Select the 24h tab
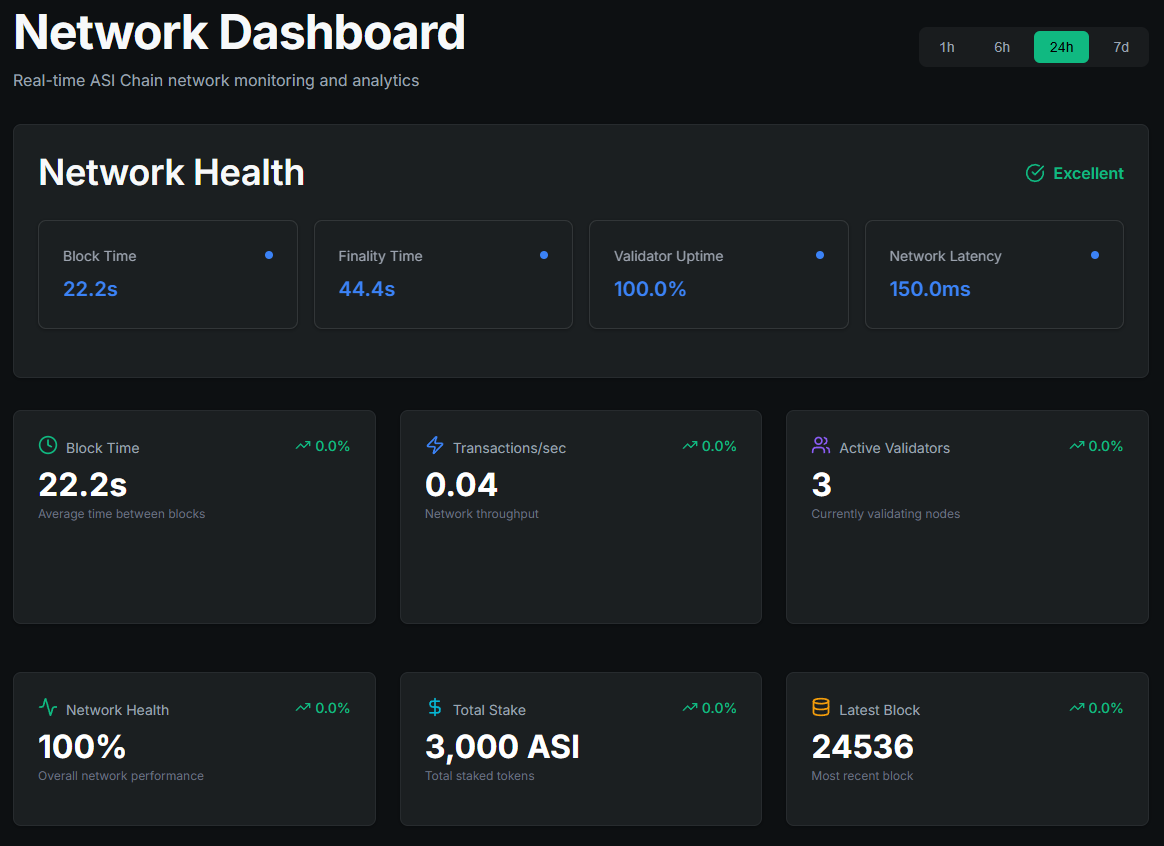The width and height of the screenshot is (1164, 846). coord(1061,46)
